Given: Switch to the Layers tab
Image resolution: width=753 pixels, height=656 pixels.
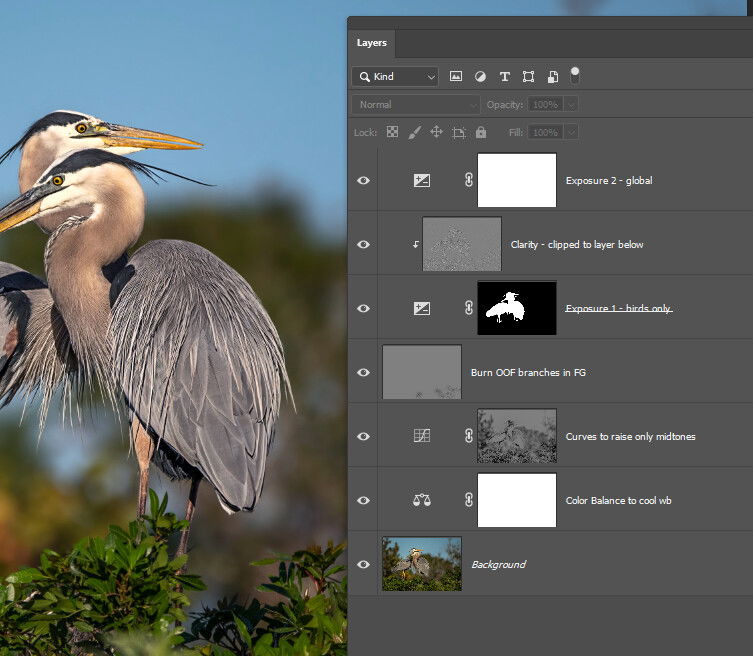Looking at the screenshot, I should (372, 43).
